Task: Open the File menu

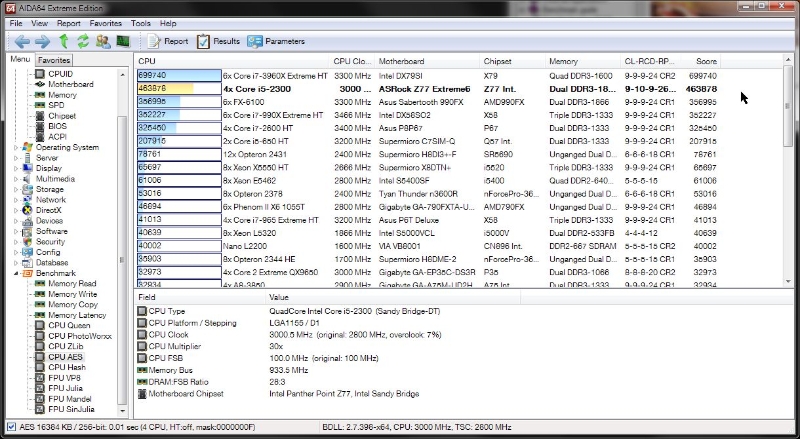Action: (x=16, y=23)
